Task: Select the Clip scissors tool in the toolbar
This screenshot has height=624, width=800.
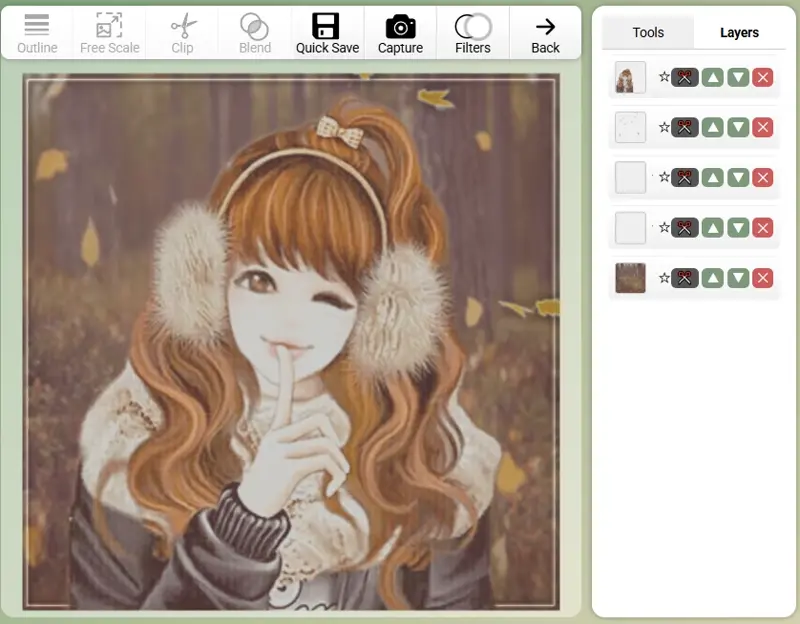Action: click(182, 26)
